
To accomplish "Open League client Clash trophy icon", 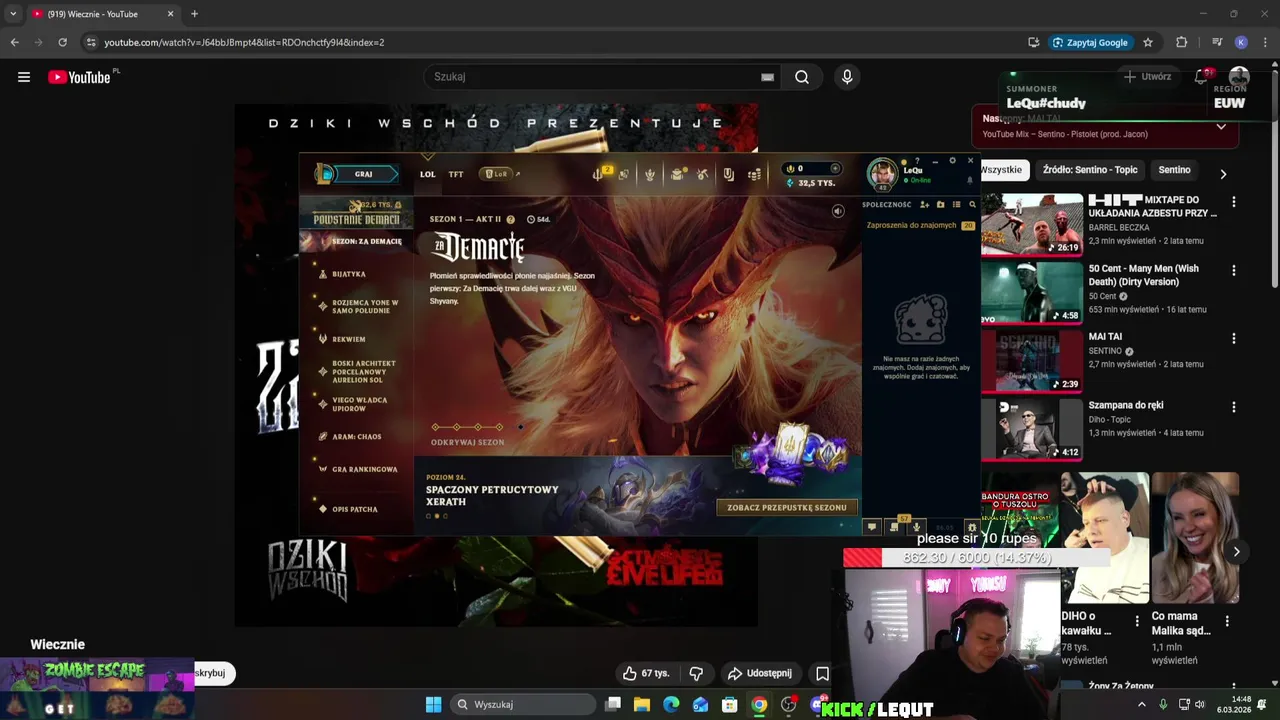I will 650,174.
